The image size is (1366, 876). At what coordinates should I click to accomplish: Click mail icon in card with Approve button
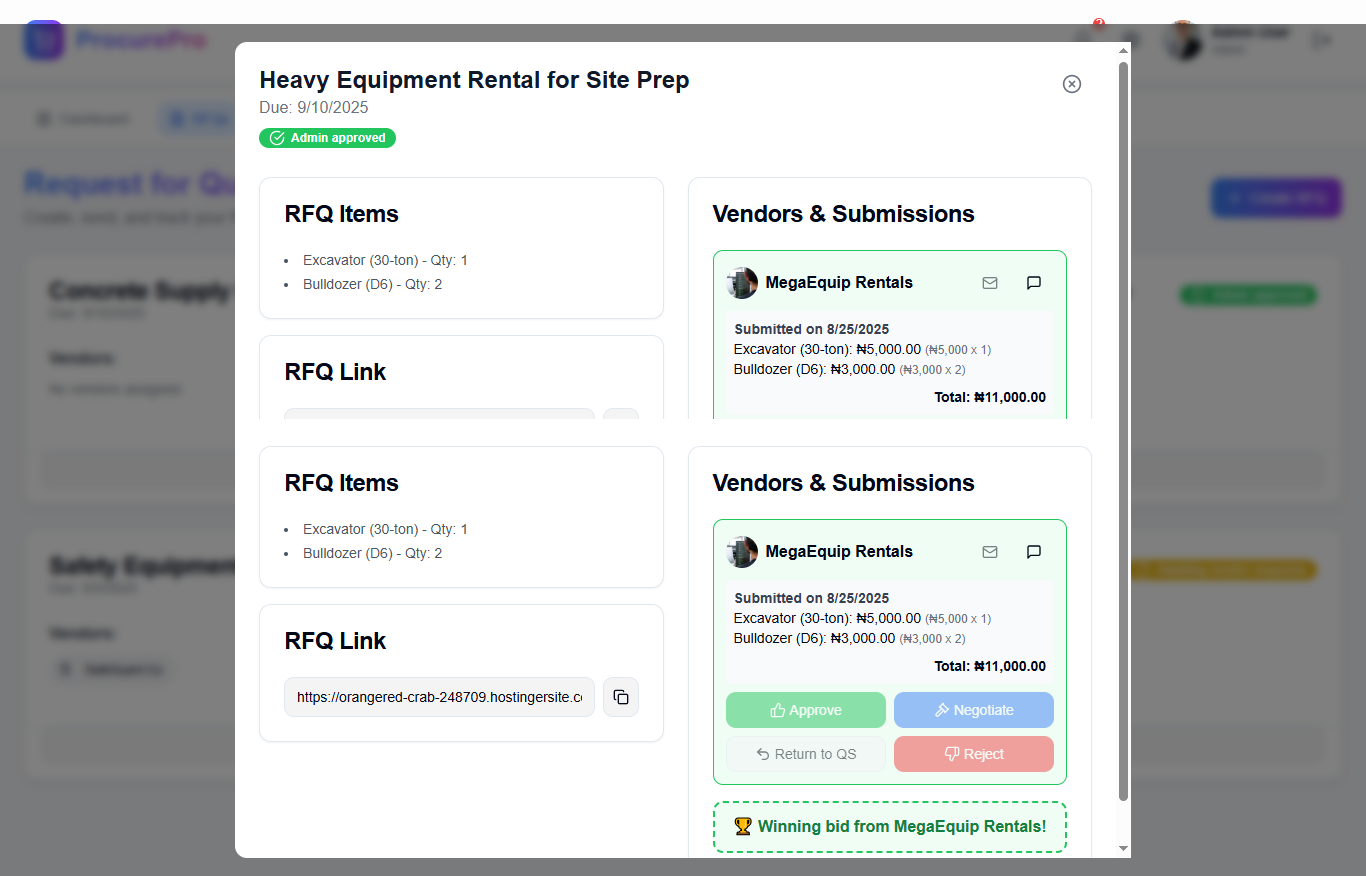coord(990,552)
